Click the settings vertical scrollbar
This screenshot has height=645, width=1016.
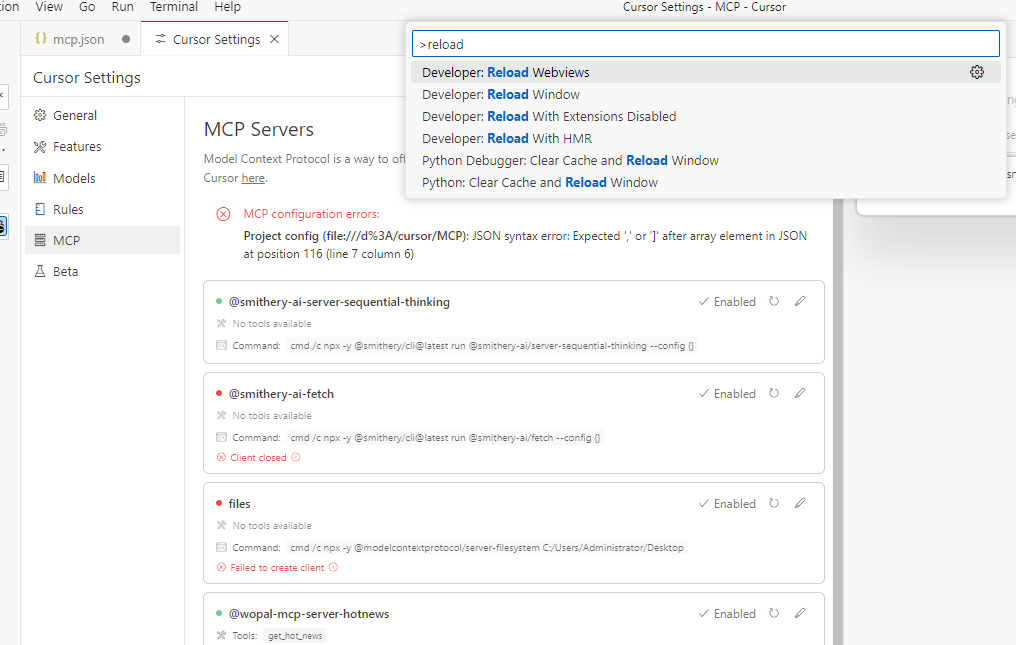837,421
